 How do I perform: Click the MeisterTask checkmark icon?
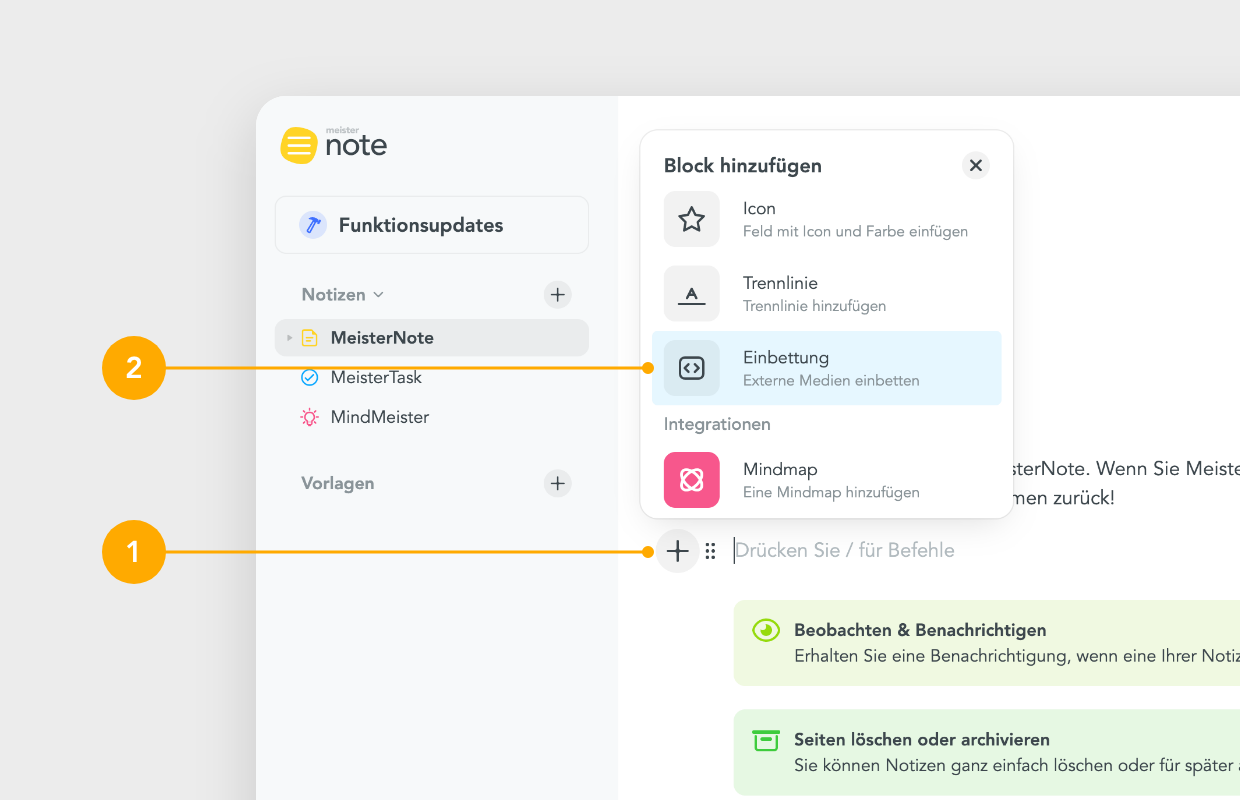pos(310,377)
